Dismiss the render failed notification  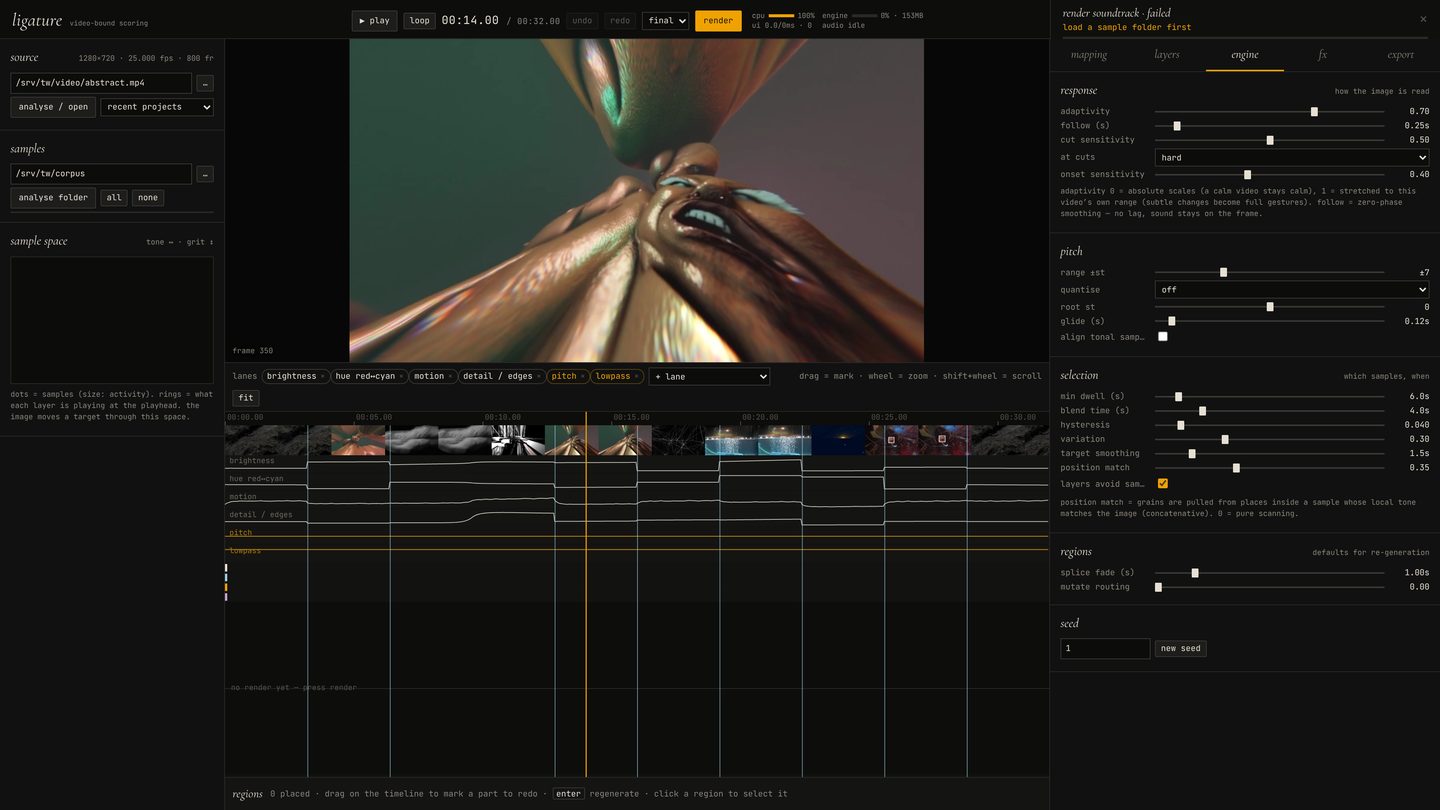[1423, 19]
